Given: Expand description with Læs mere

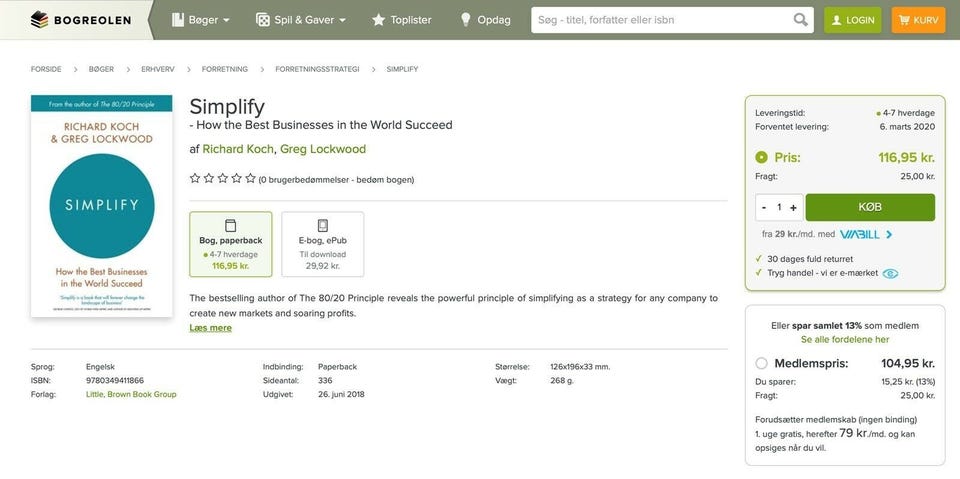Looking at the screenshot, I should coord(210,328).
